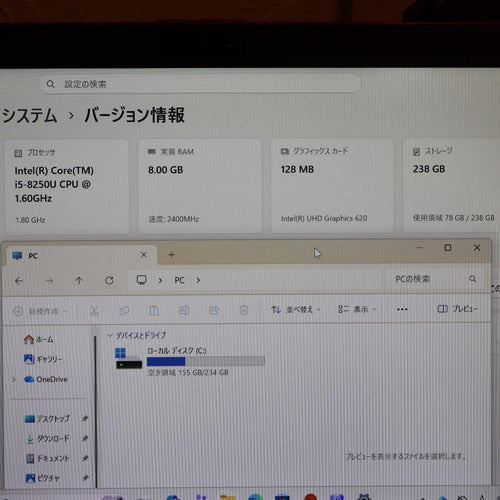Go forward in File Explorer

(49, 281)
